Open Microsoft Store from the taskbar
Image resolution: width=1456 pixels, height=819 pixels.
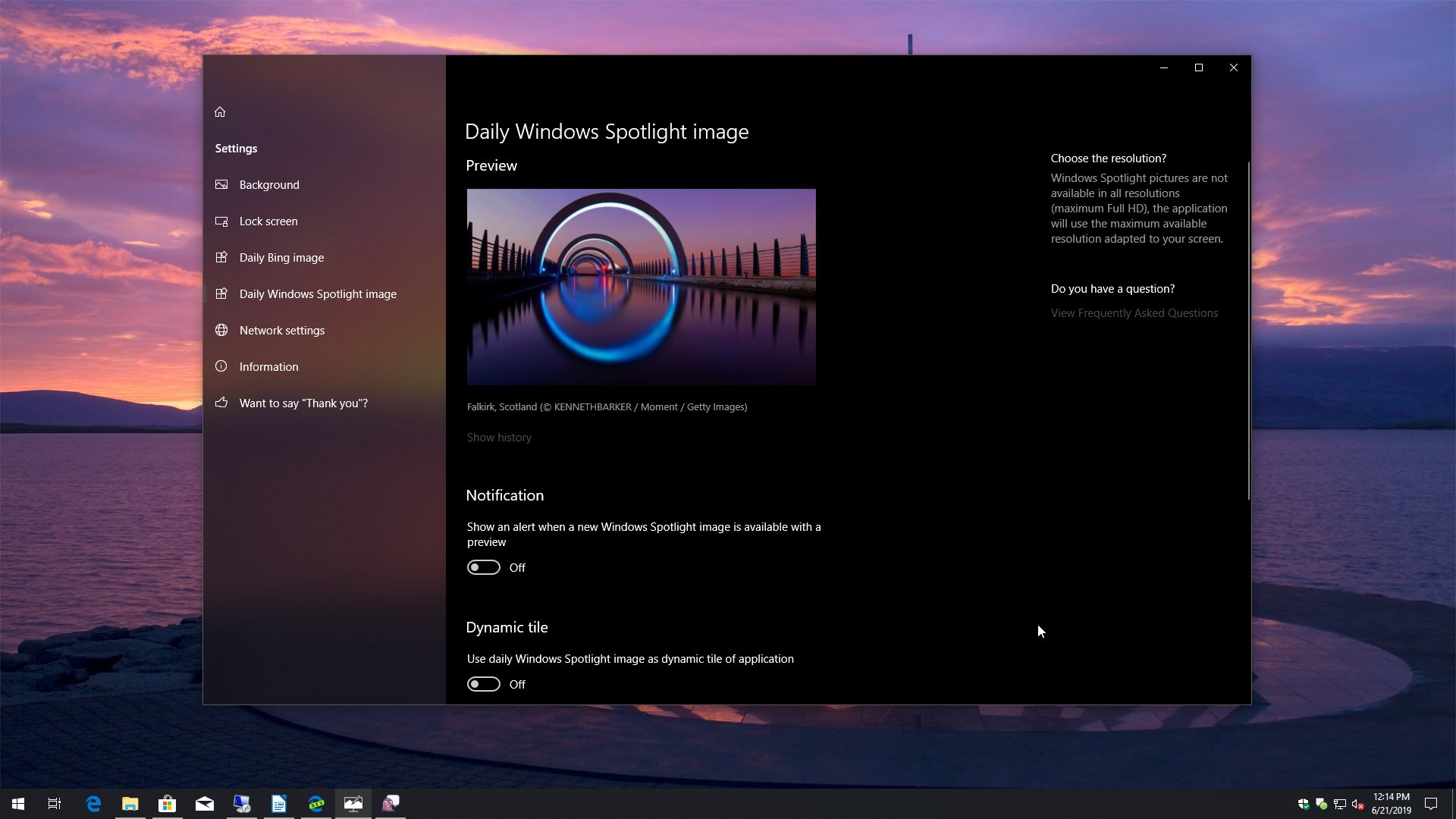click(168, 804)
